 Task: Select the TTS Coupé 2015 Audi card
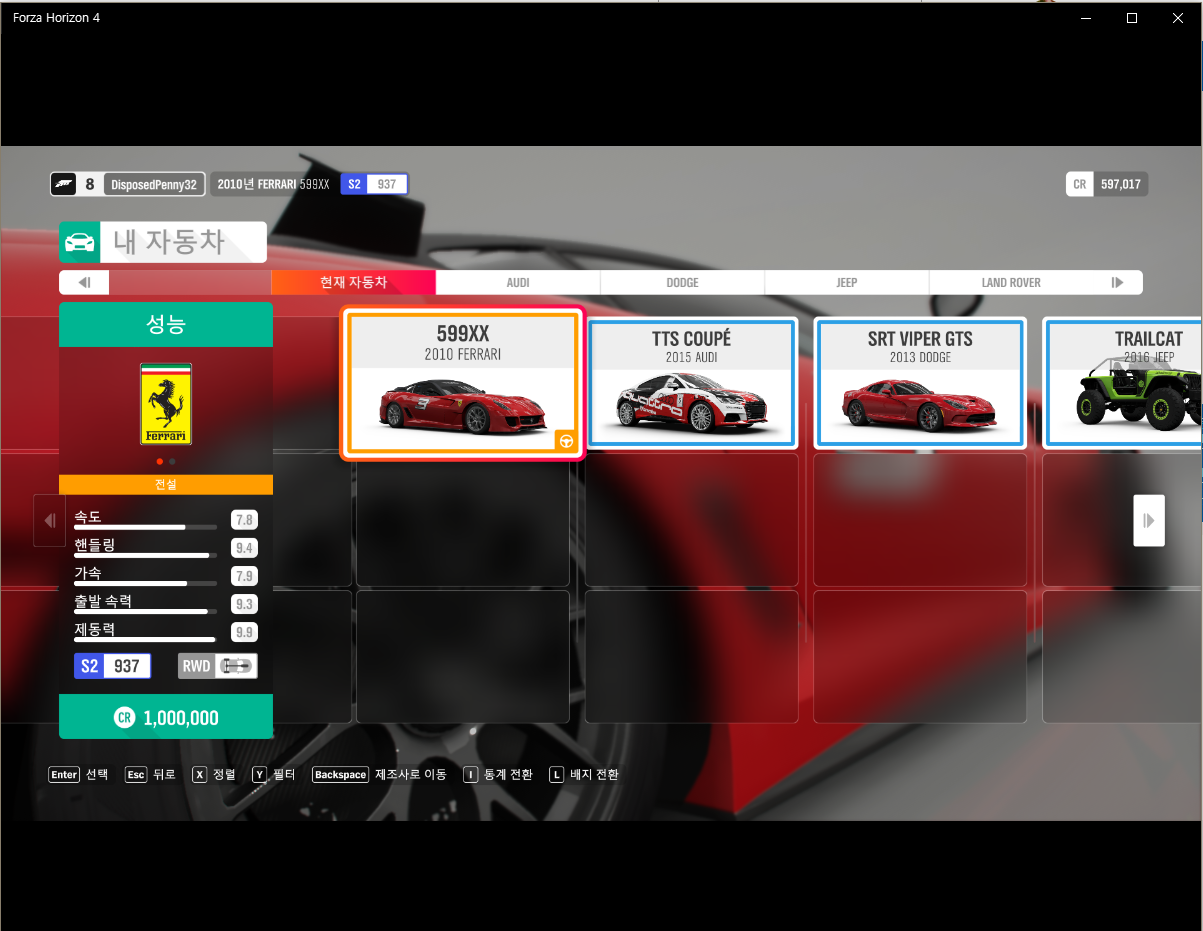[x=692, y=383]
